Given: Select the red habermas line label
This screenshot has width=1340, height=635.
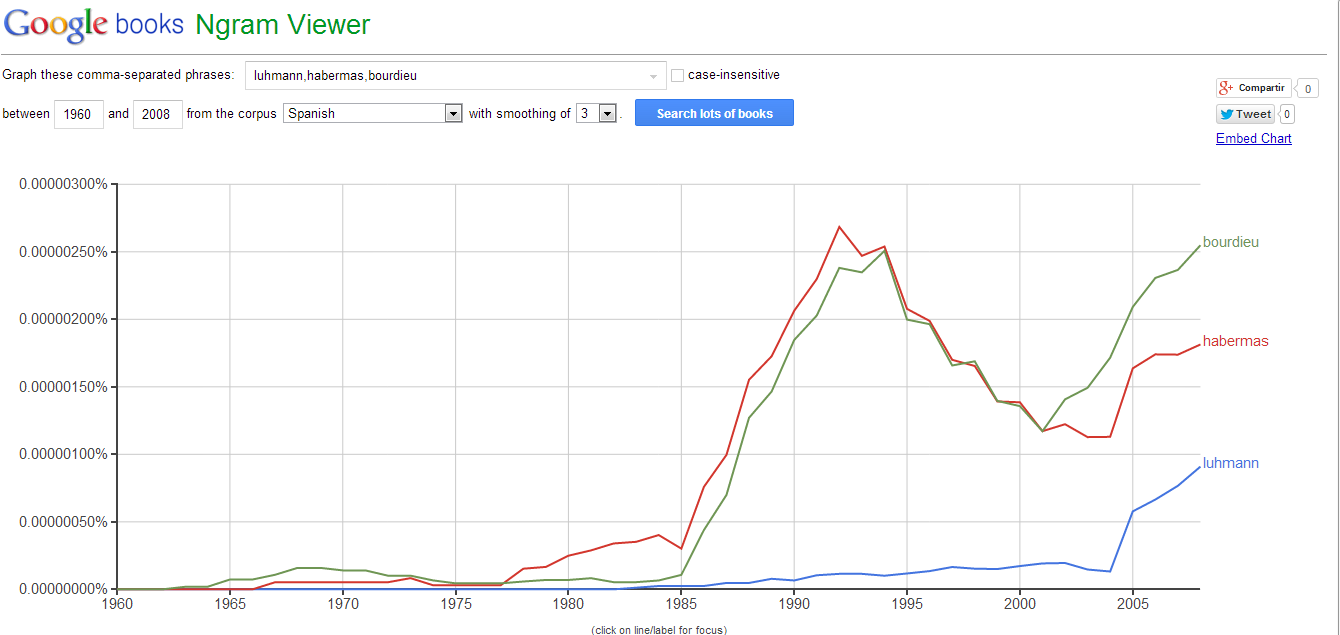Looking at the screenshot, I should (x=1235, y=341).
